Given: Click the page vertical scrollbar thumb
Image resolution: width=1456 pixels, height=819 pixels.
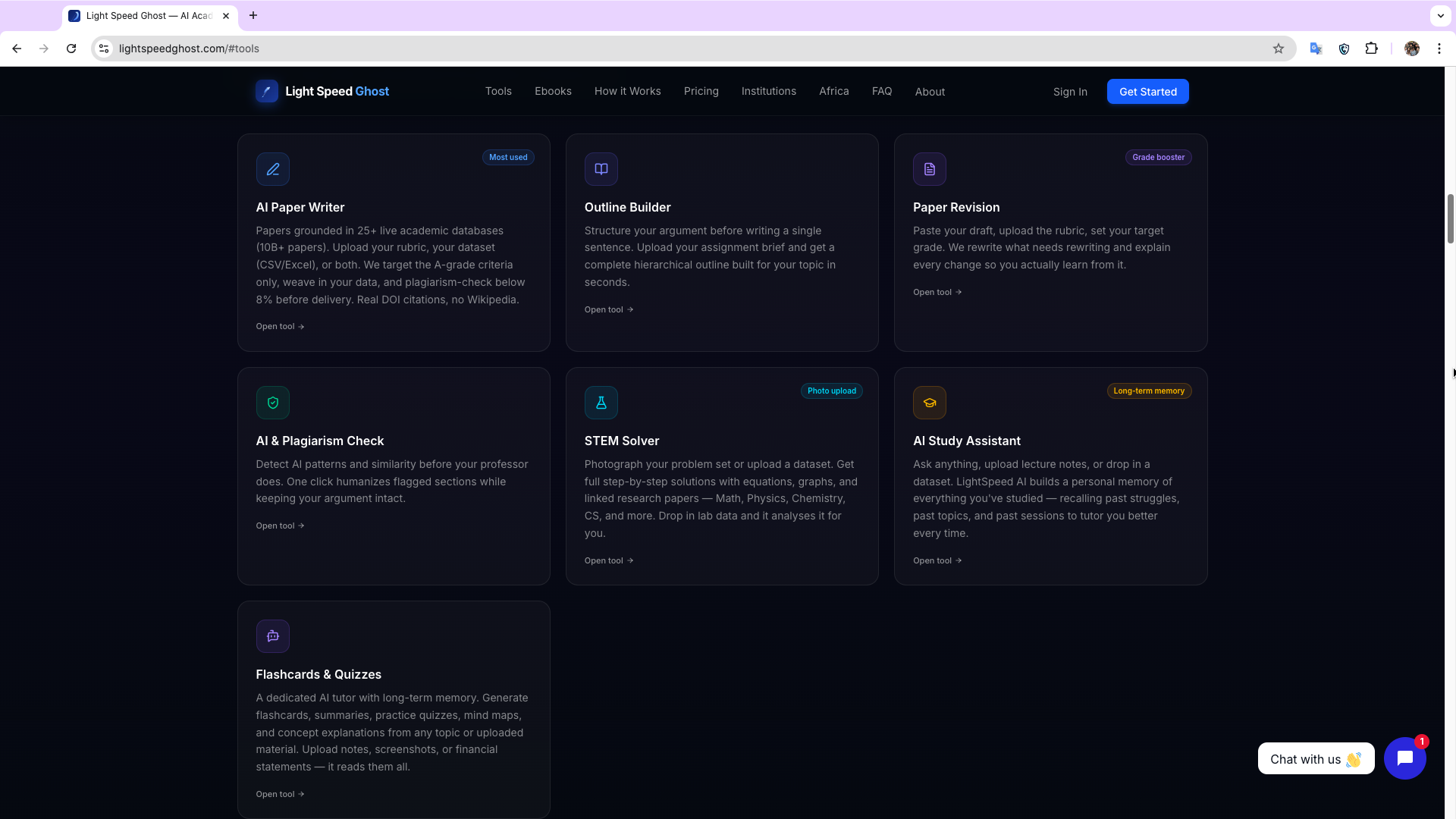Looking at the screenshot, I should pos(1450,218).
